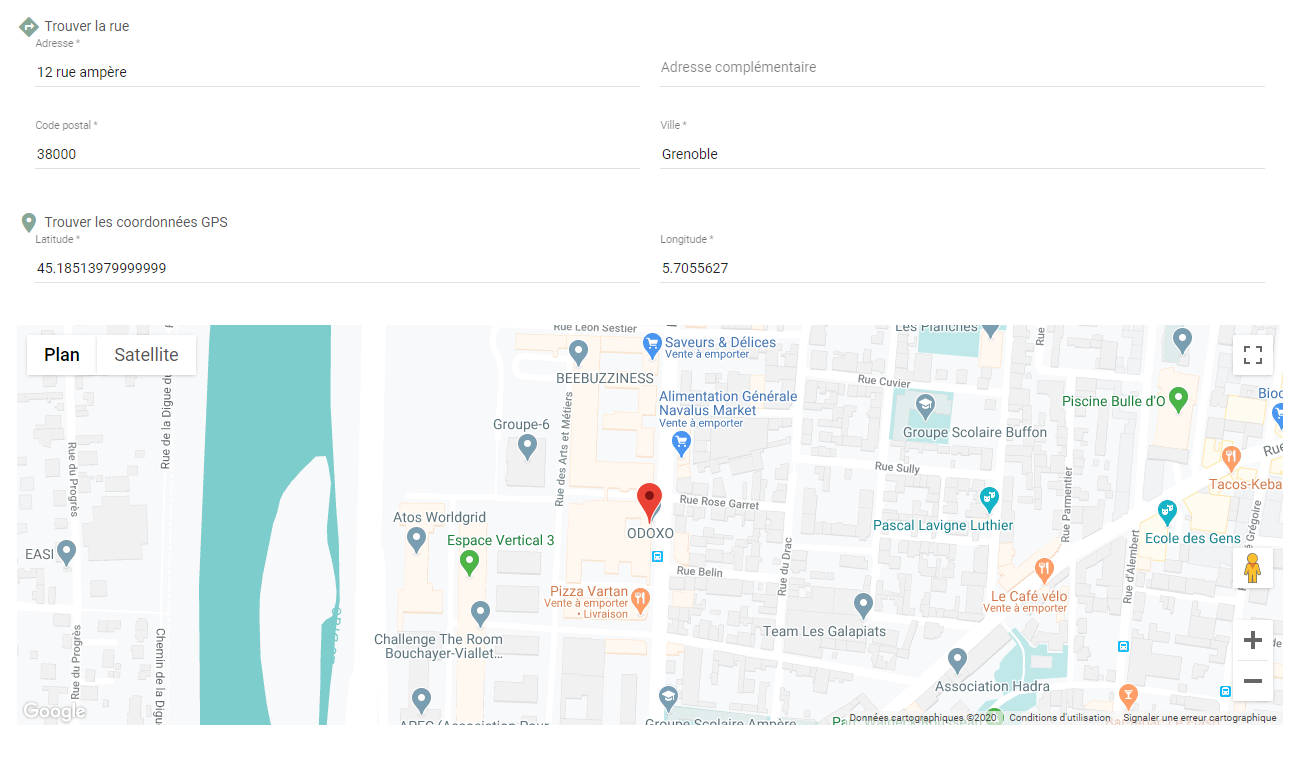This screenshot has width=1296, height=778.
Task: Select the Pizza Vartan restaurant marker
Action: pos(641,599)
